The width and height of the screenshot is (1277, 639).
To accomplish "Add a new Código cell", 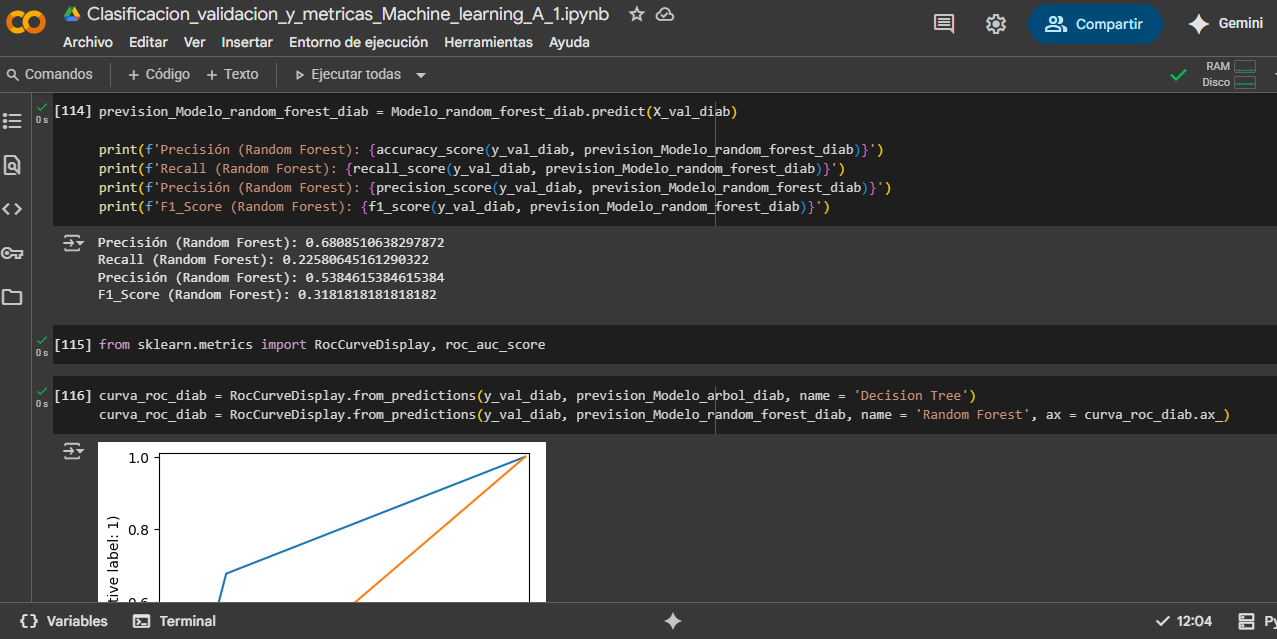I will pos(159,74).
